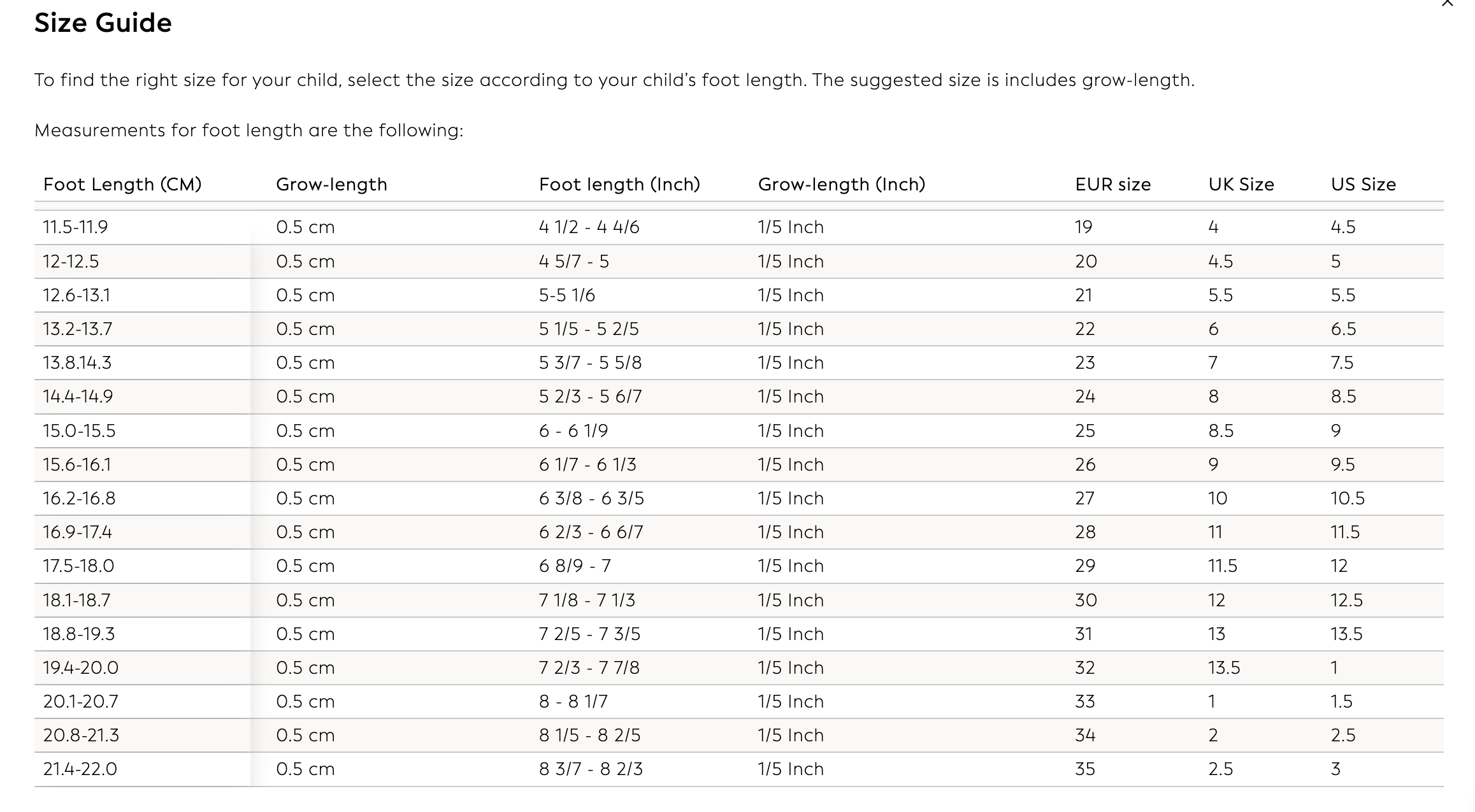Click the Size Guide heading
The width and height of the screenshot is (1475, 812).
click(x=103, y=24)
